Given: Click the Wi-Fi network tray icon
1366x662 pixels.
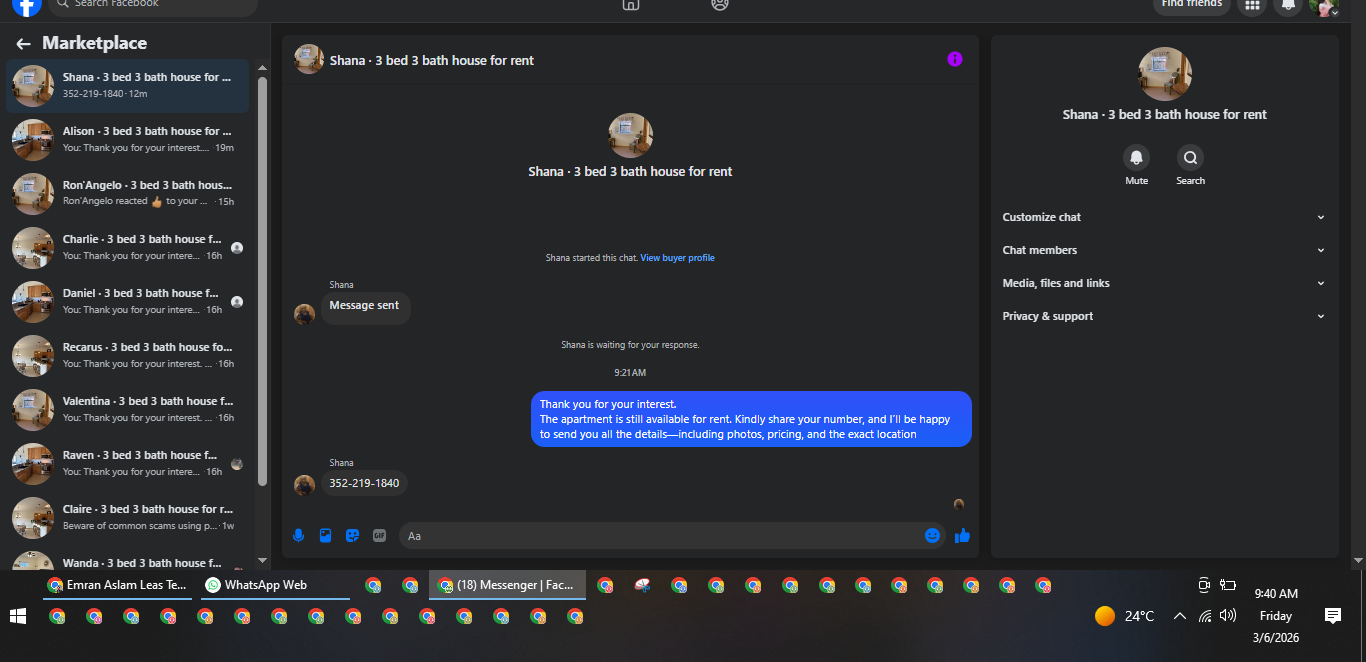Looking at the screenshot, I should (1205, 616).
